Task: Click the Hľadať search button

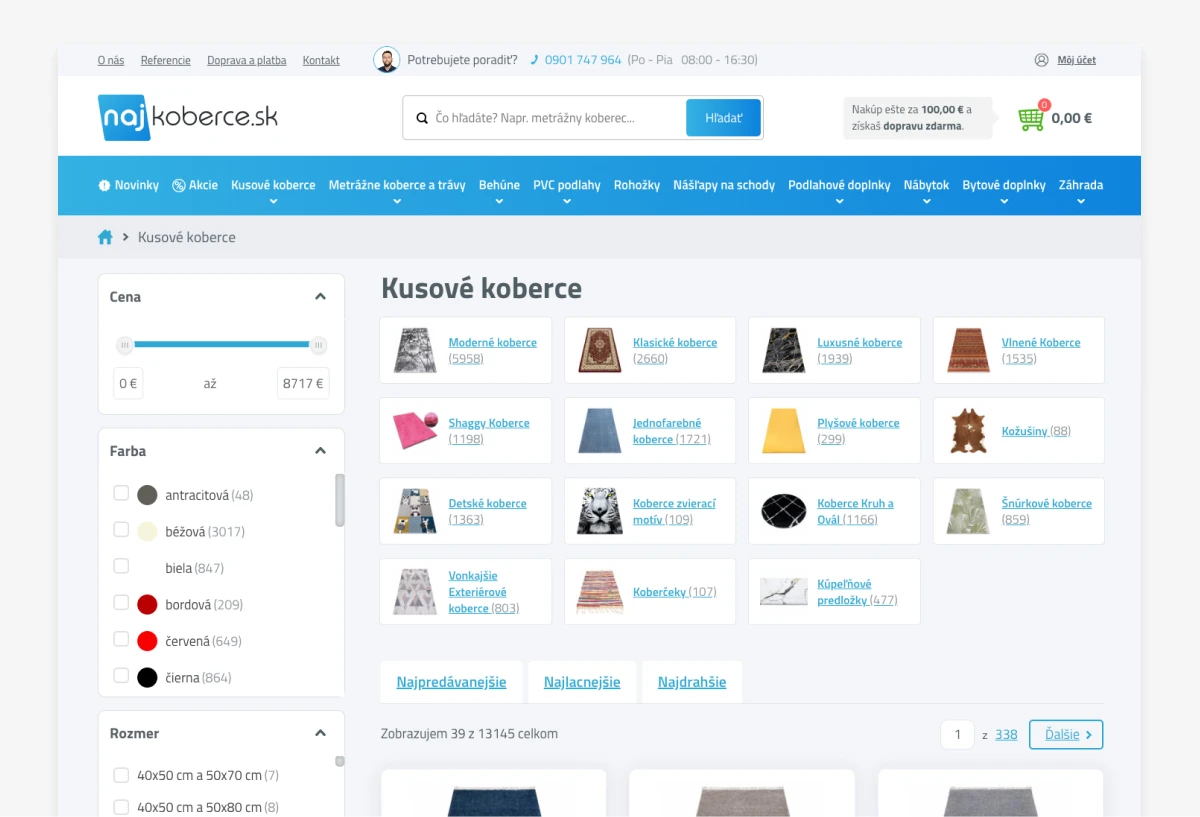Action: click(x=724, y=118)
